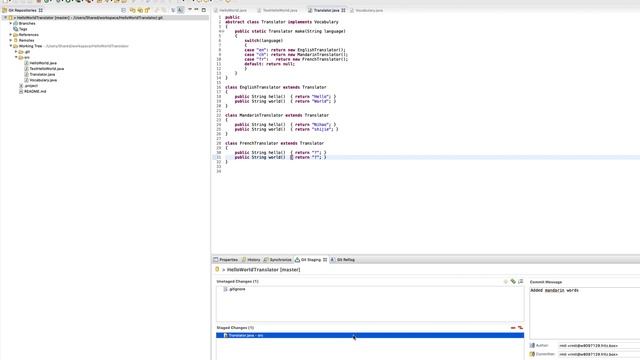Click add all files to index icon
Image resolution: width=640 pixels, height=360 pixels.
click(x=513, y=282)
